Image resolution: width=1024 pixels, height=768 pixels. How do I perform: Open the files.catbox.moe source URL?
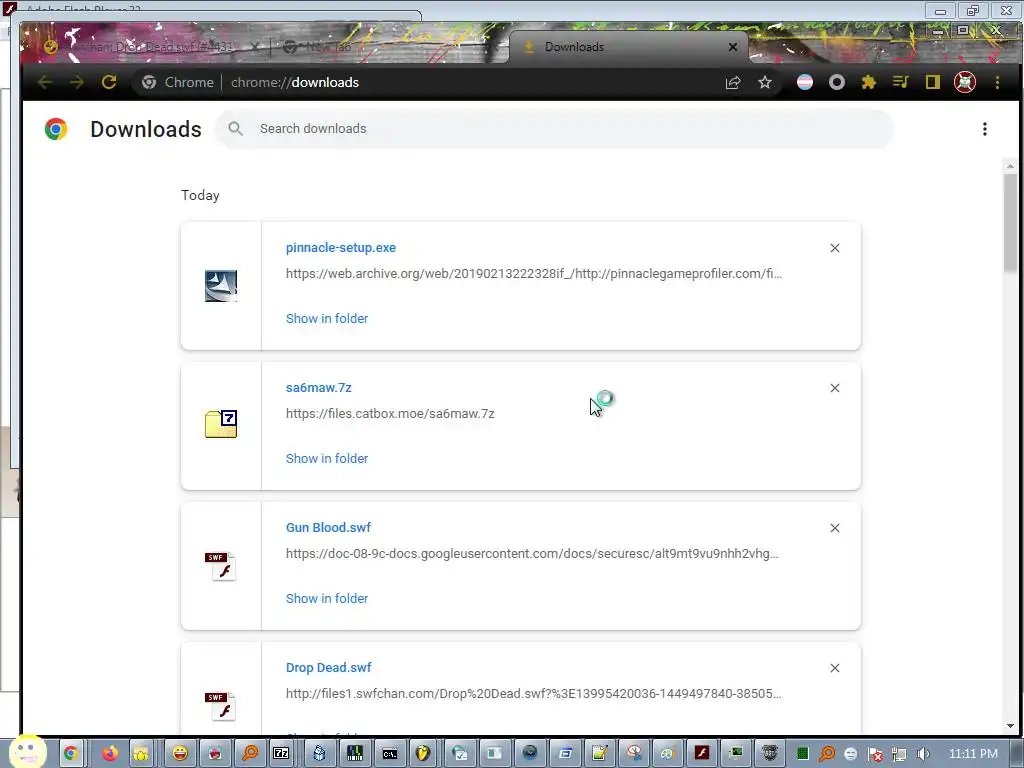coord(390,413)
